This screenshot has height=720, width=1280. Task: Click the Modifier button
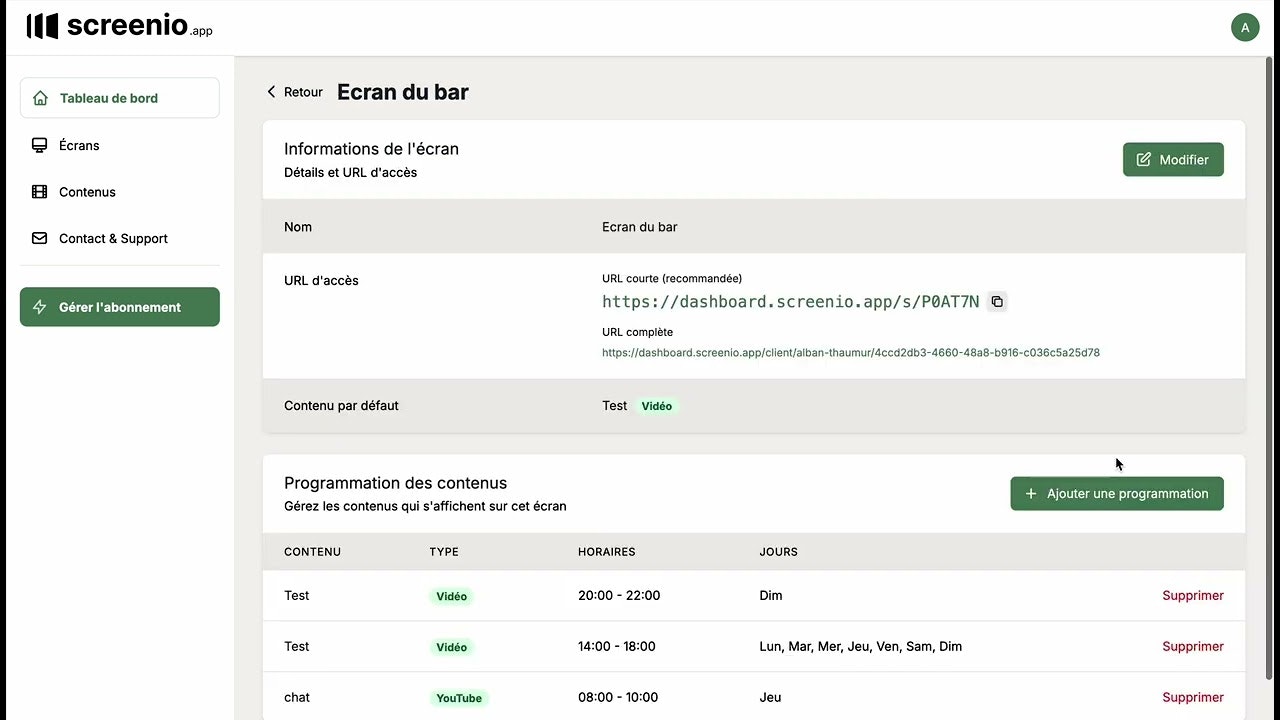1173,159
